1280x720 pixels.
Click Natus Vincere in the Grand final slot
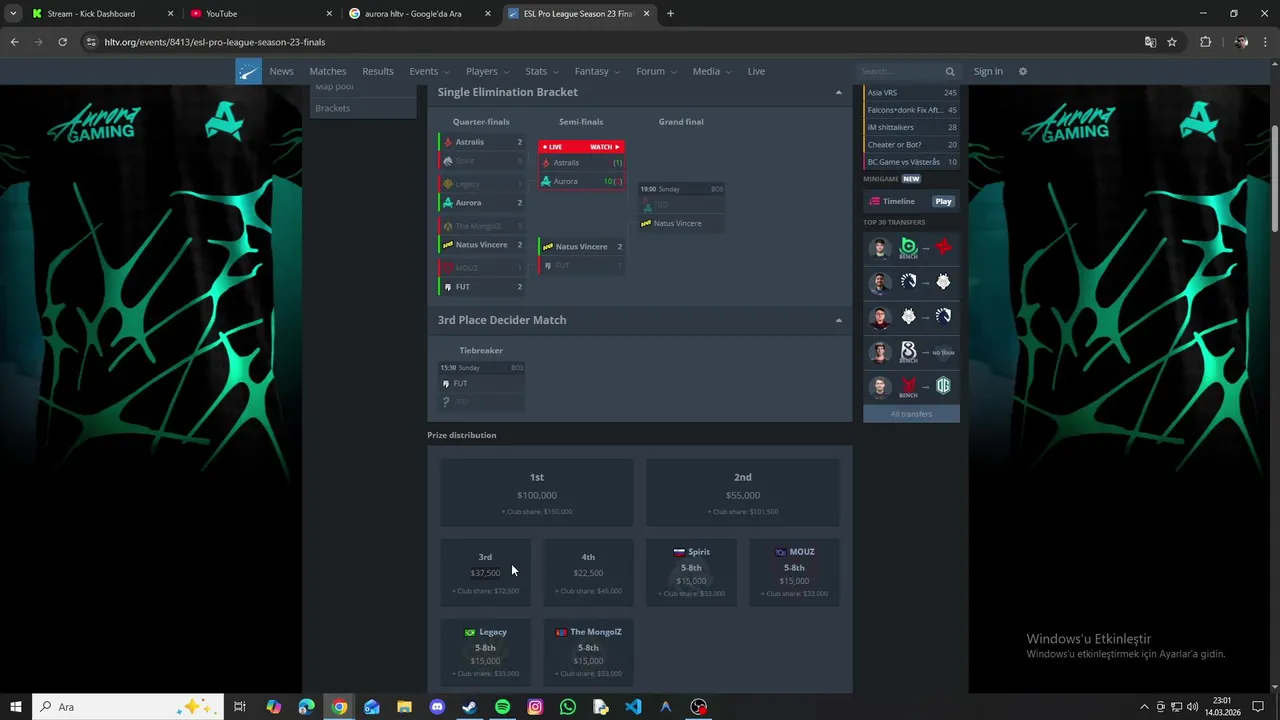coord(681,224)
